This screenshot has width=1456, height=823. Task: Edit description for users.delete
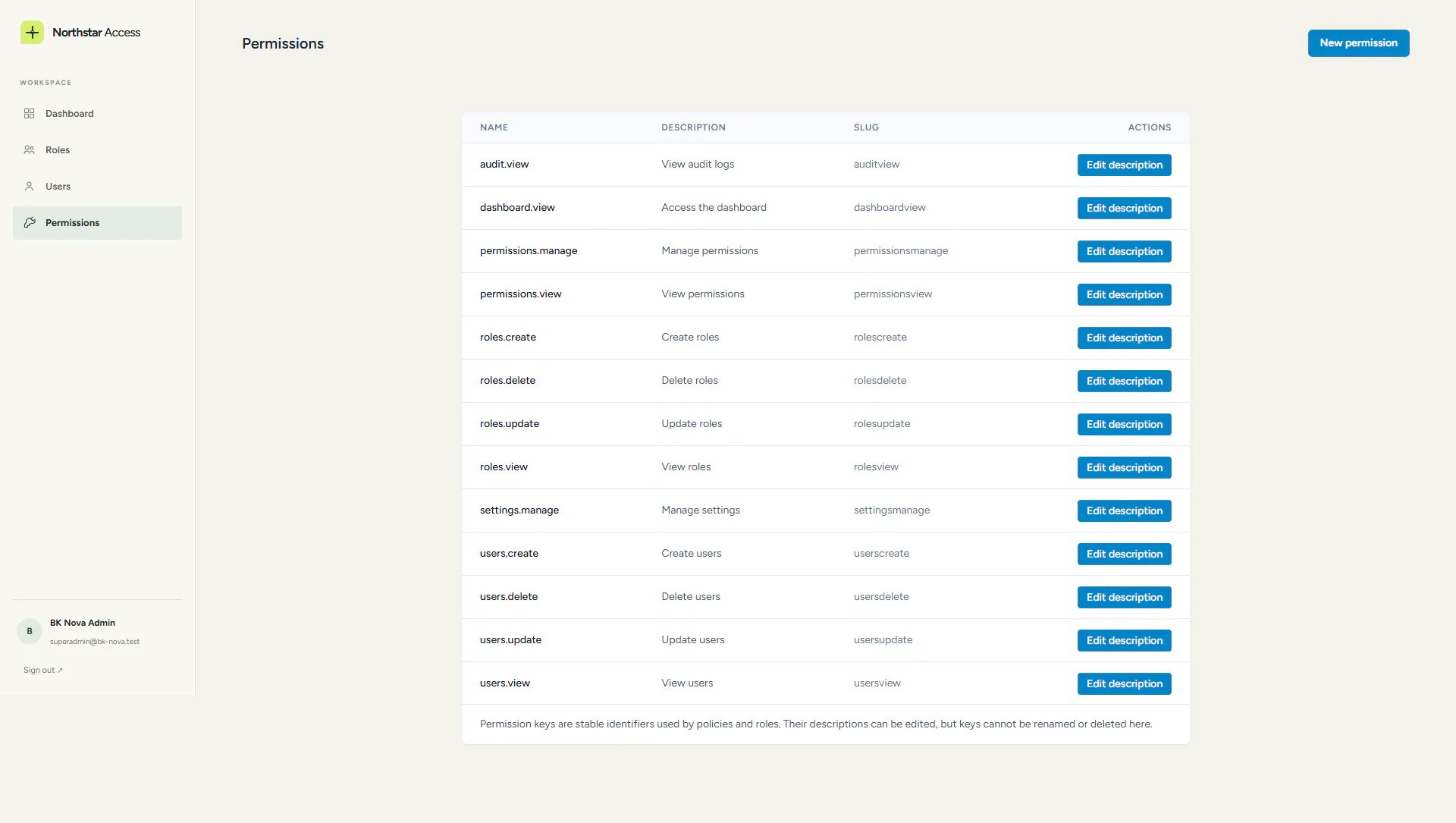pos(1124,598)
